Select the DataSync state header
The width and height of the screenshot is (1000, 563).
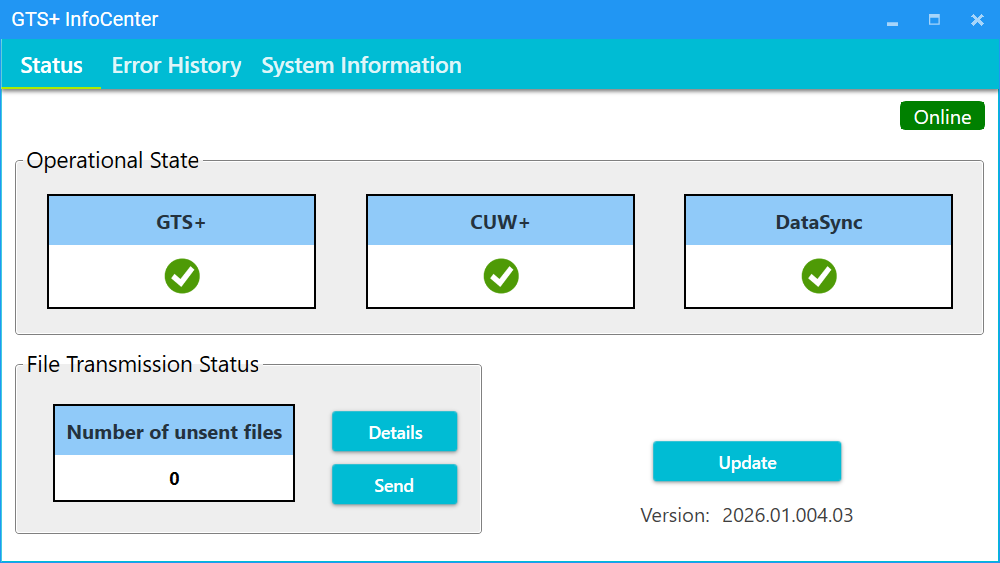[x=819, y=222]
